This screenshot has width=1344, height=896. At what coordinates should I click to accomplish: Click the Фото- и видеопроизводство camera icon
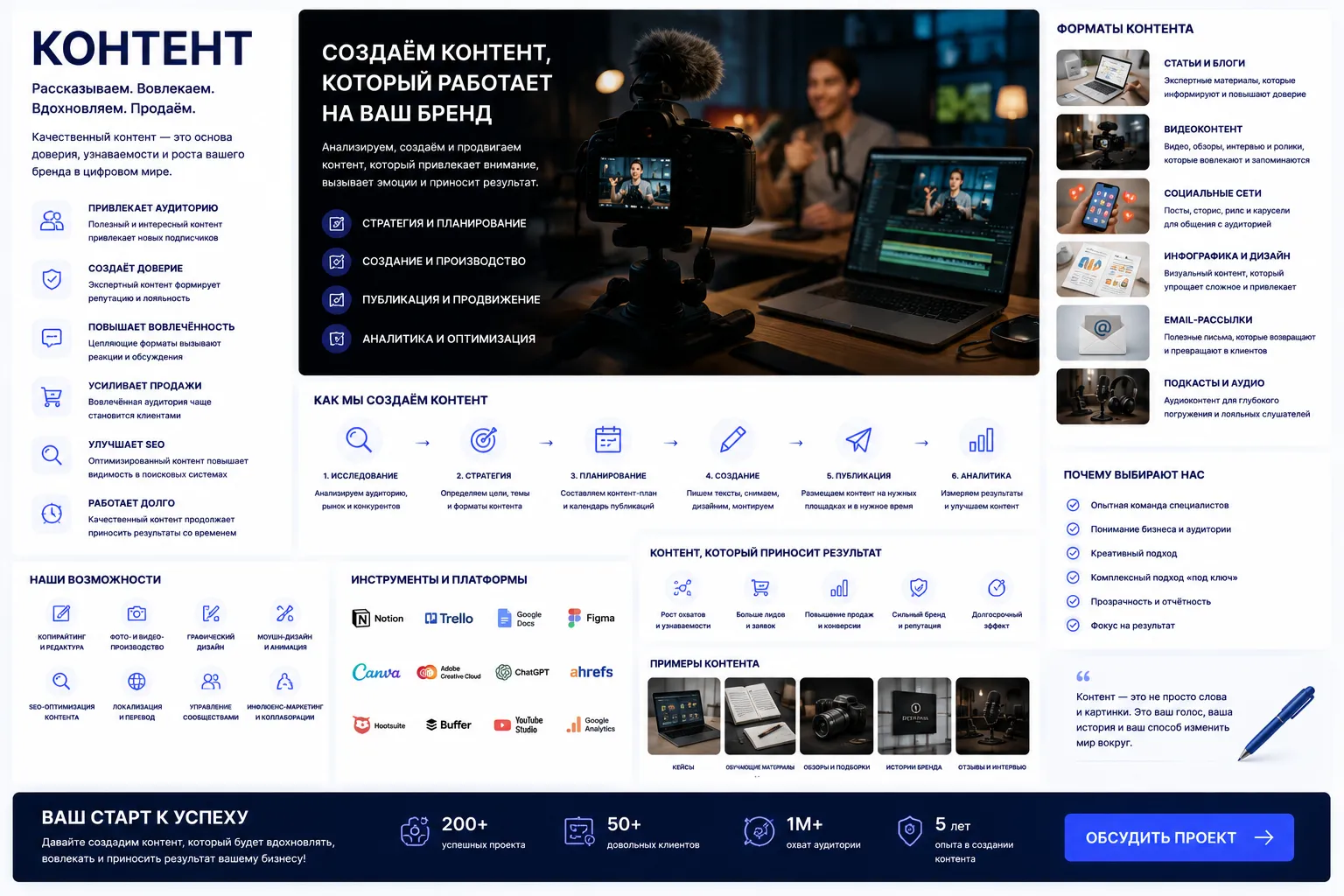pos(136,613)
